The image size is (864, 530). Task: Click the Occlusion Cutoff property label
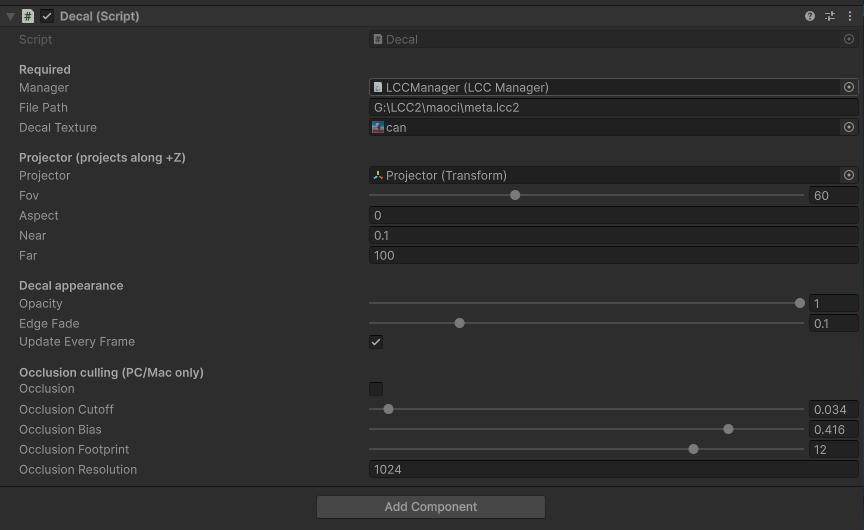click(66, 409)
